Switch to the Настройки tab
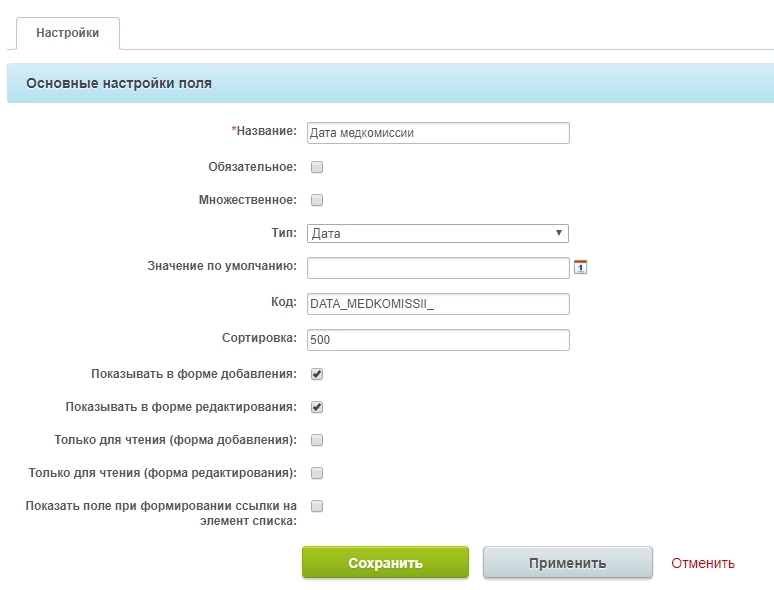 [x=68, y=33]
